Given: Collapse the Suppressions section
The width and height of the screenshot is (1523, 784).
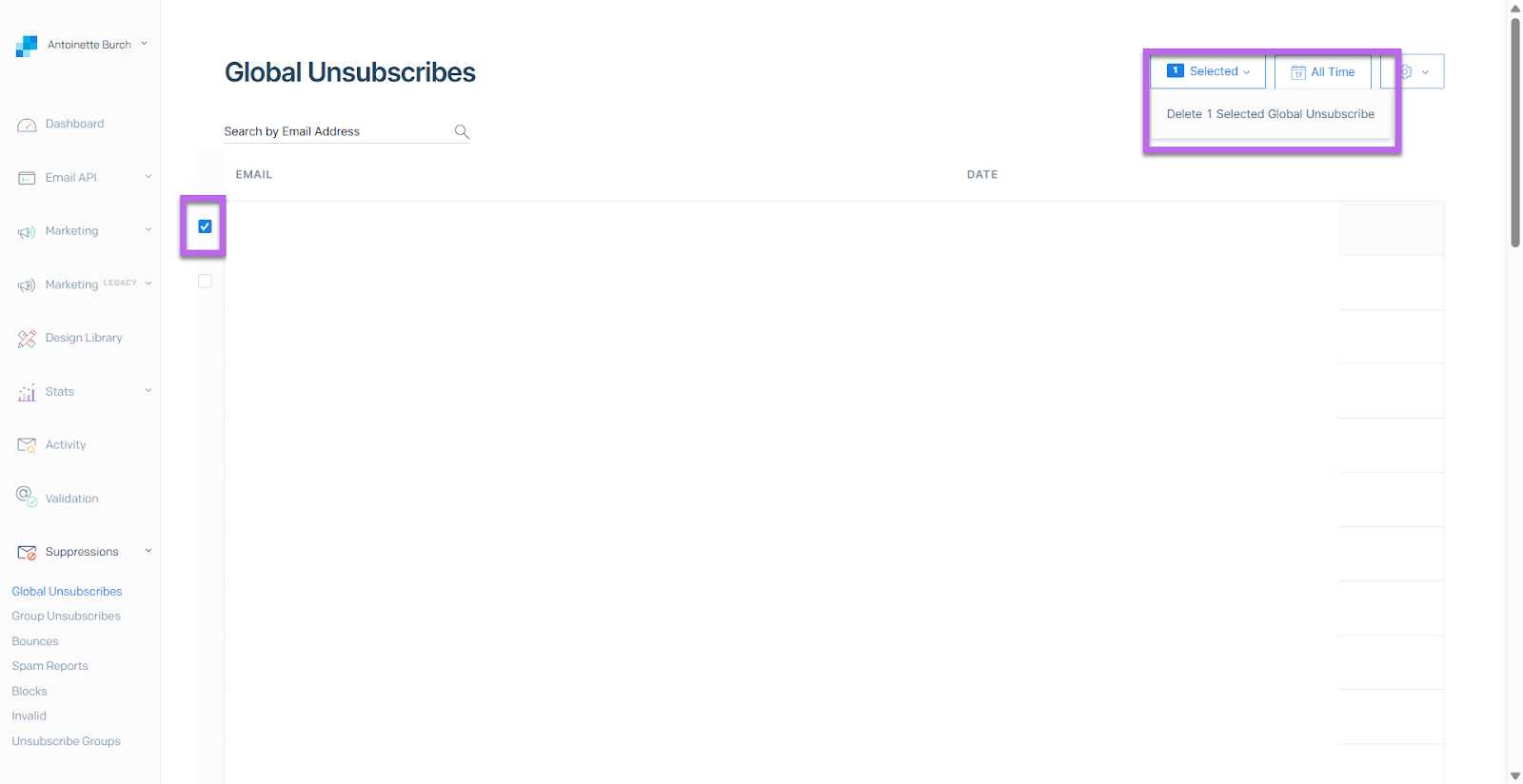Looking at the screenshot, I should tap(148, 551).
